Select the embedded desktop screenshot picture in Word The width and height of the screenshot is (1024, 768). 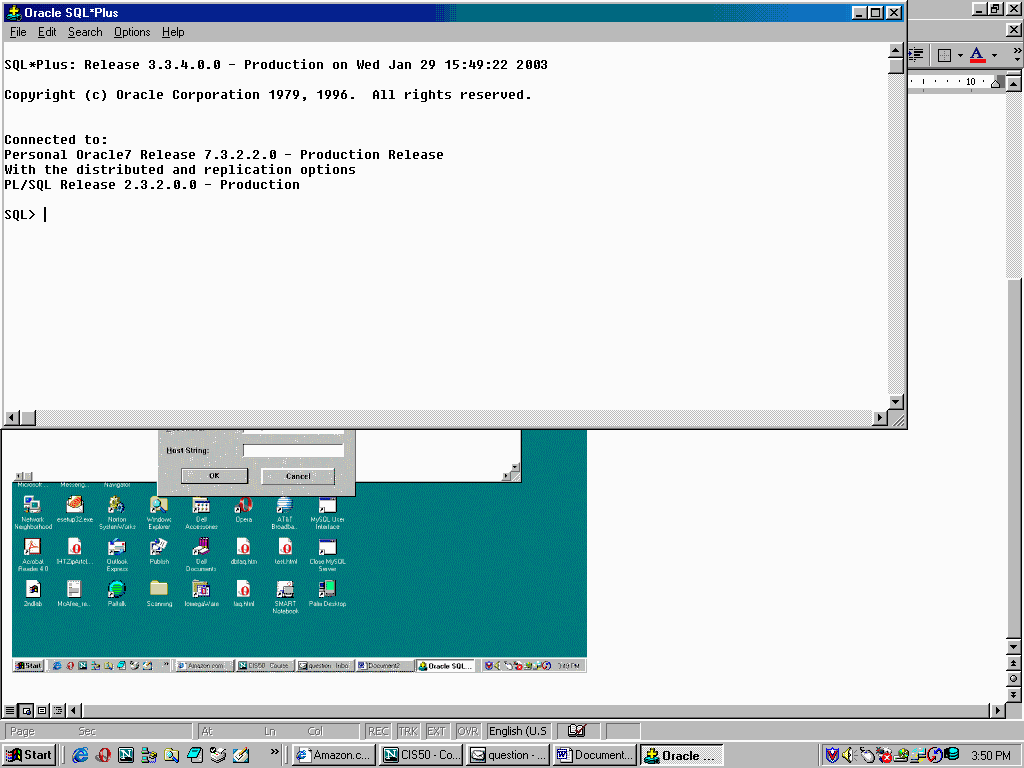299,551
